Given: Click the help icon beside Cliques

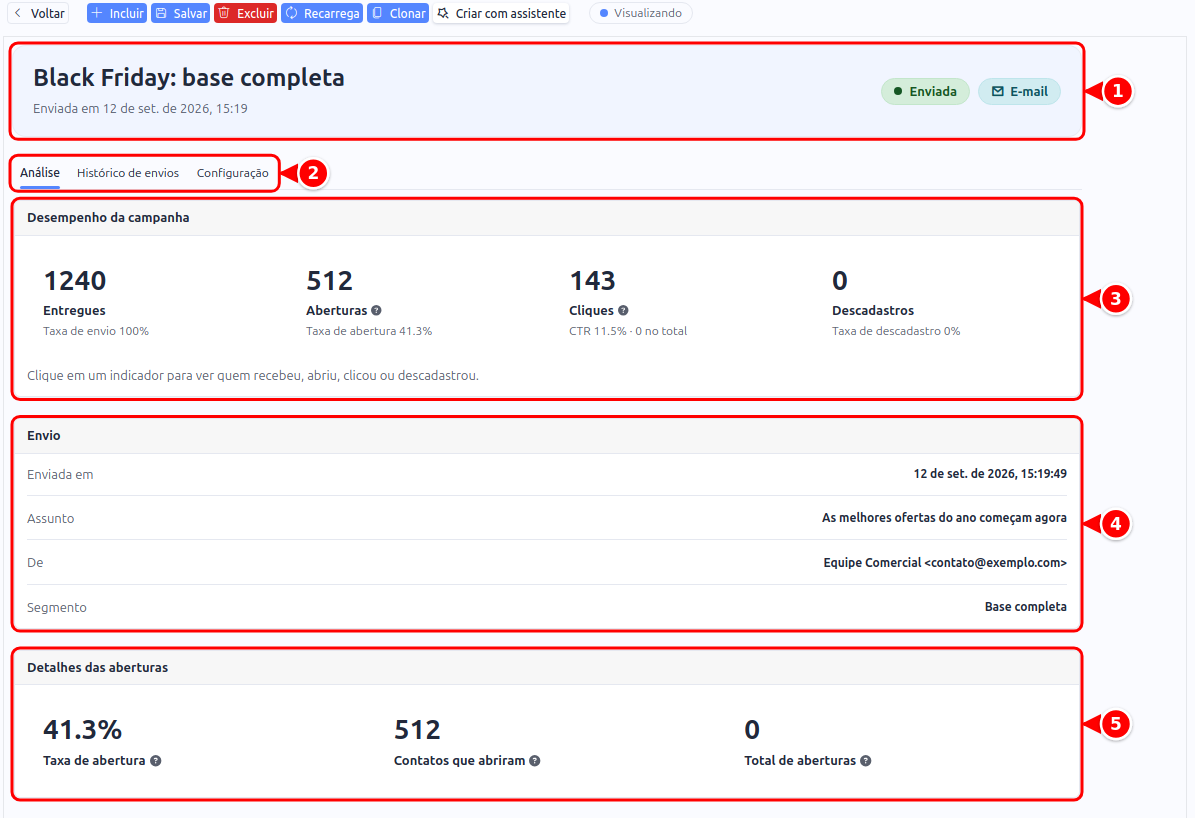Looking at the screenshot, I should 623,310.
